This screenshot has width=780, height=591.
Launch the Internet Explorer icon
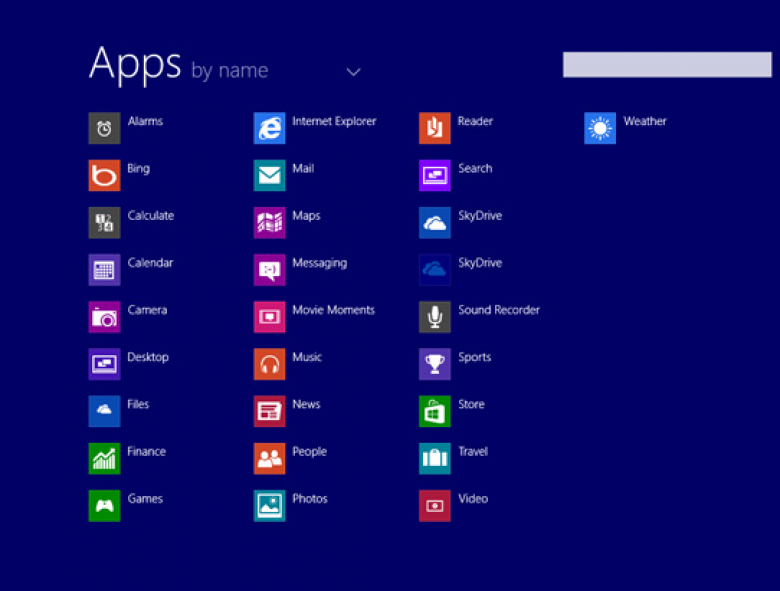[x=270, y=128]
